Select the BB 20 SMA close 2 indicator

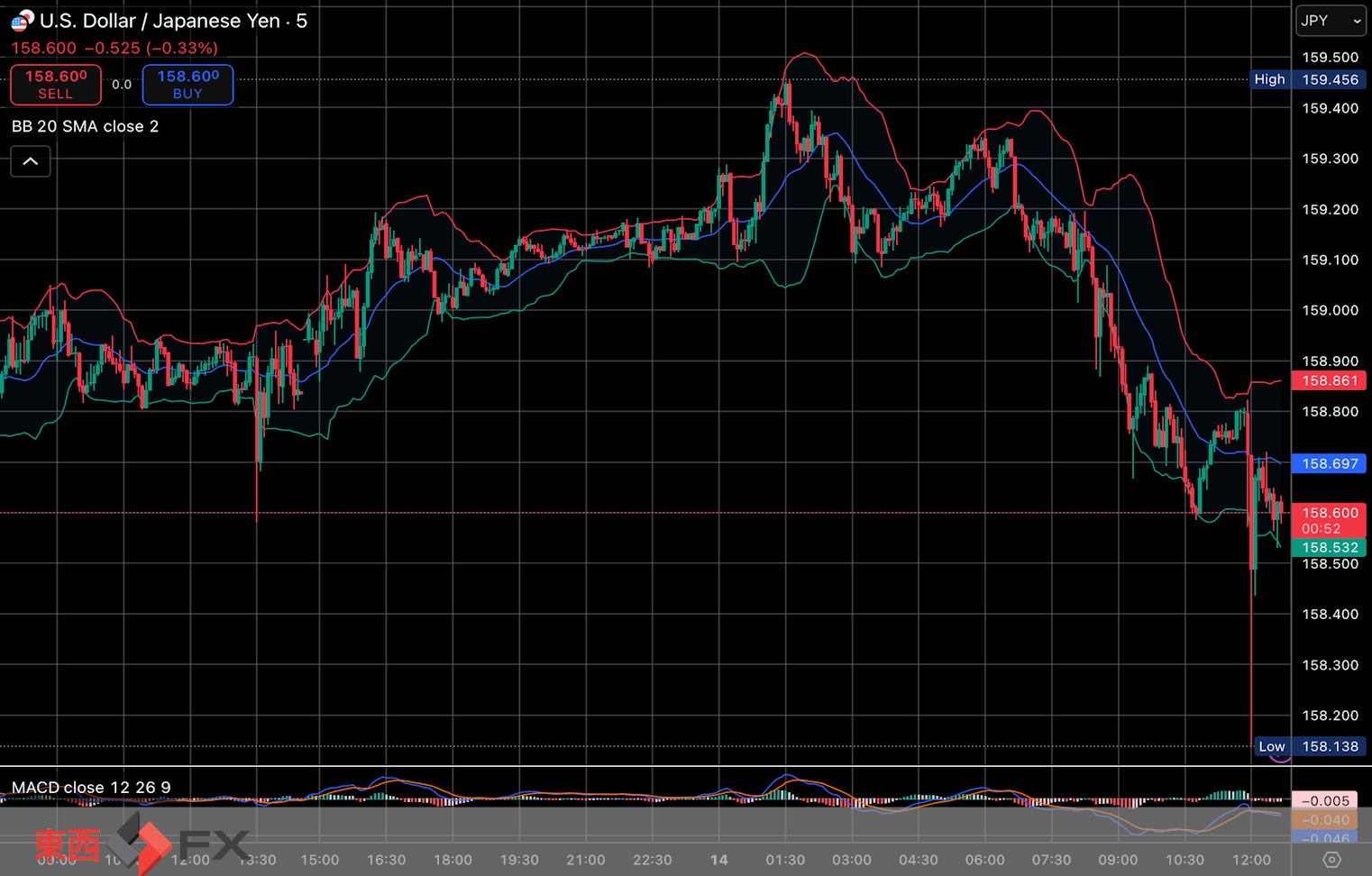[85, 126]
